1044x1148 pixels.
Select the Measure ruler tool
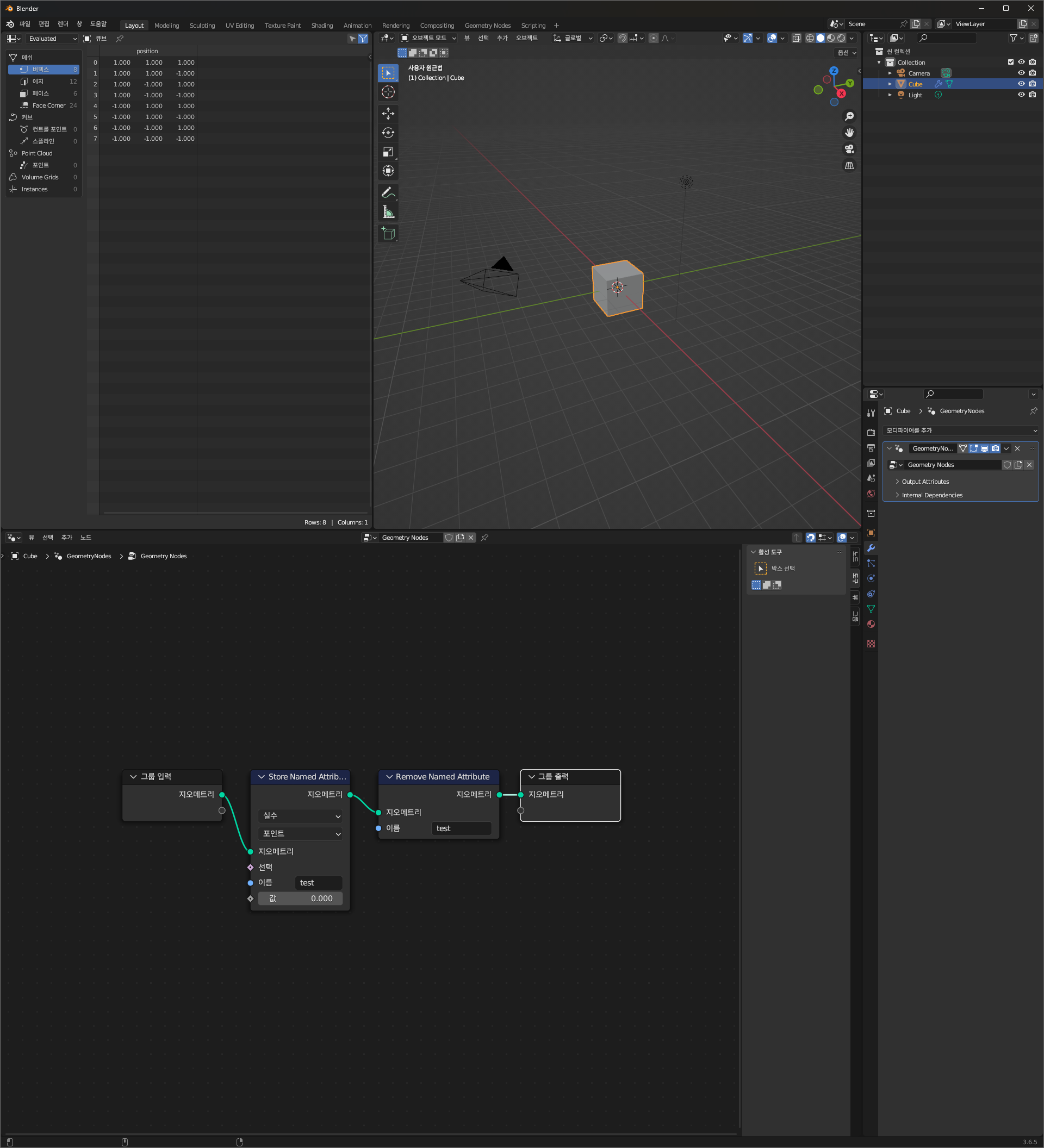[388, 213]
